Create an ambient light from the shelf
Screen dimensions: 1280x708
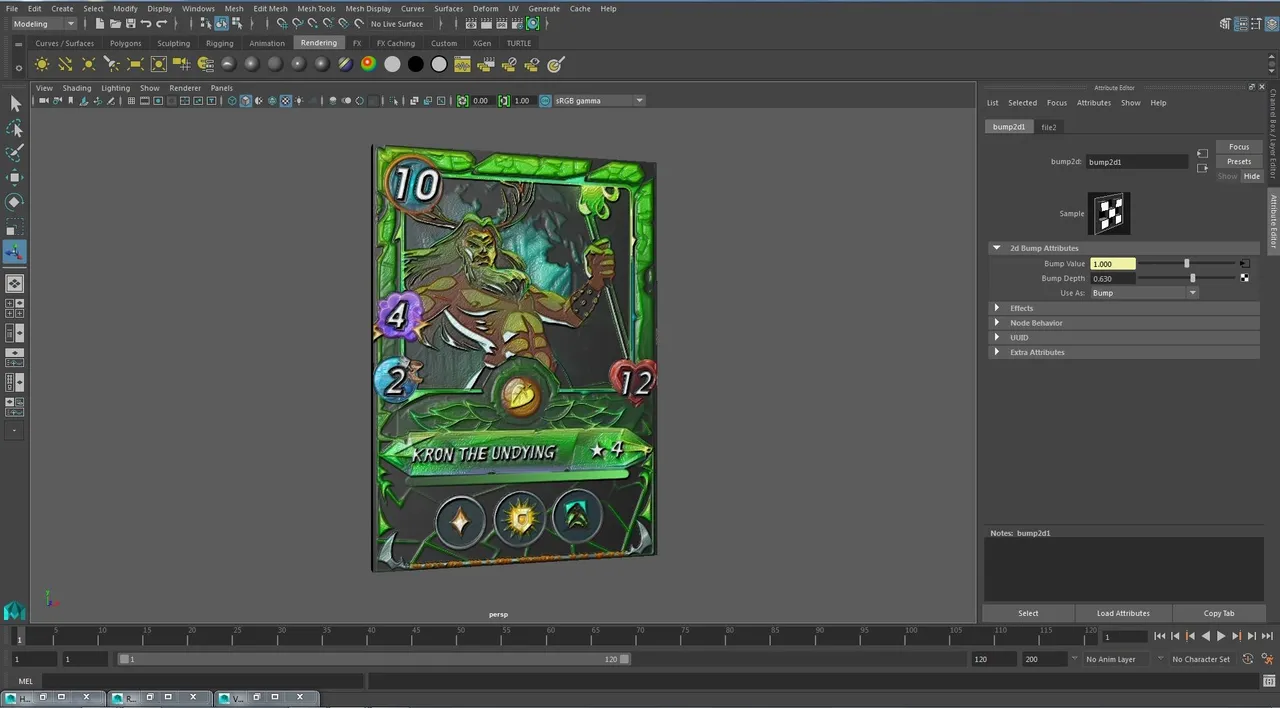pyautogui.click(x=42, y=64)
